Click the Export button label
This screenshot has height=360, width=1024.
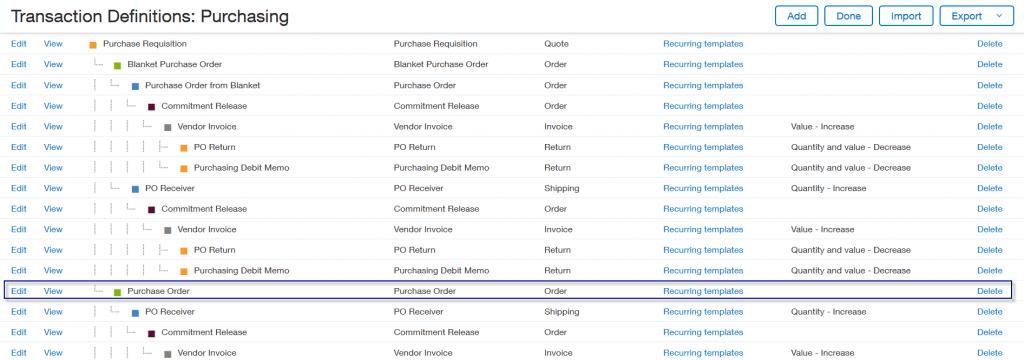pyautogui.click(x=967, y=16)
